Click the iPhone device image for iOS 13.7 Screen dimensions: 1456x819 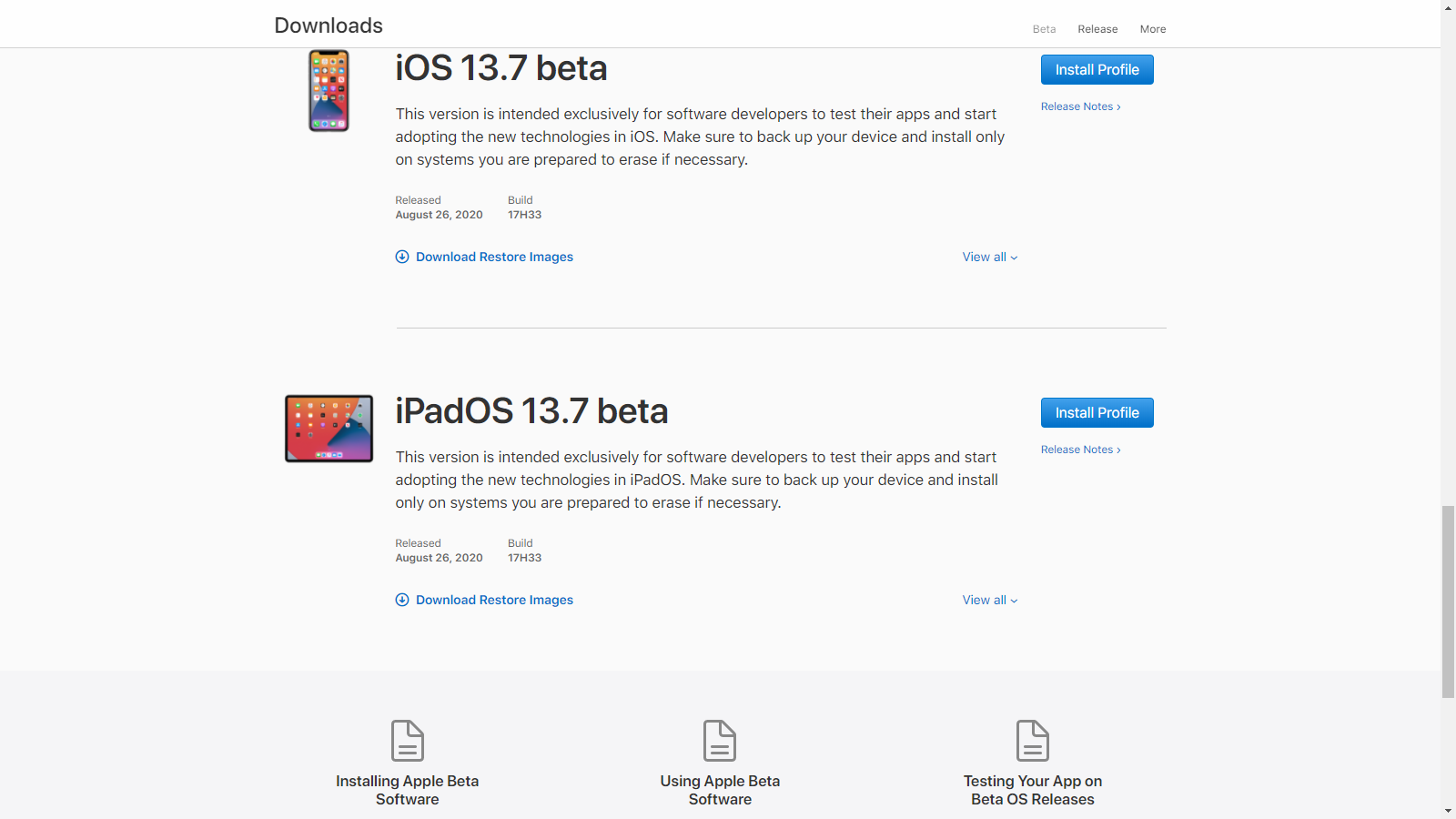[329, 90]
